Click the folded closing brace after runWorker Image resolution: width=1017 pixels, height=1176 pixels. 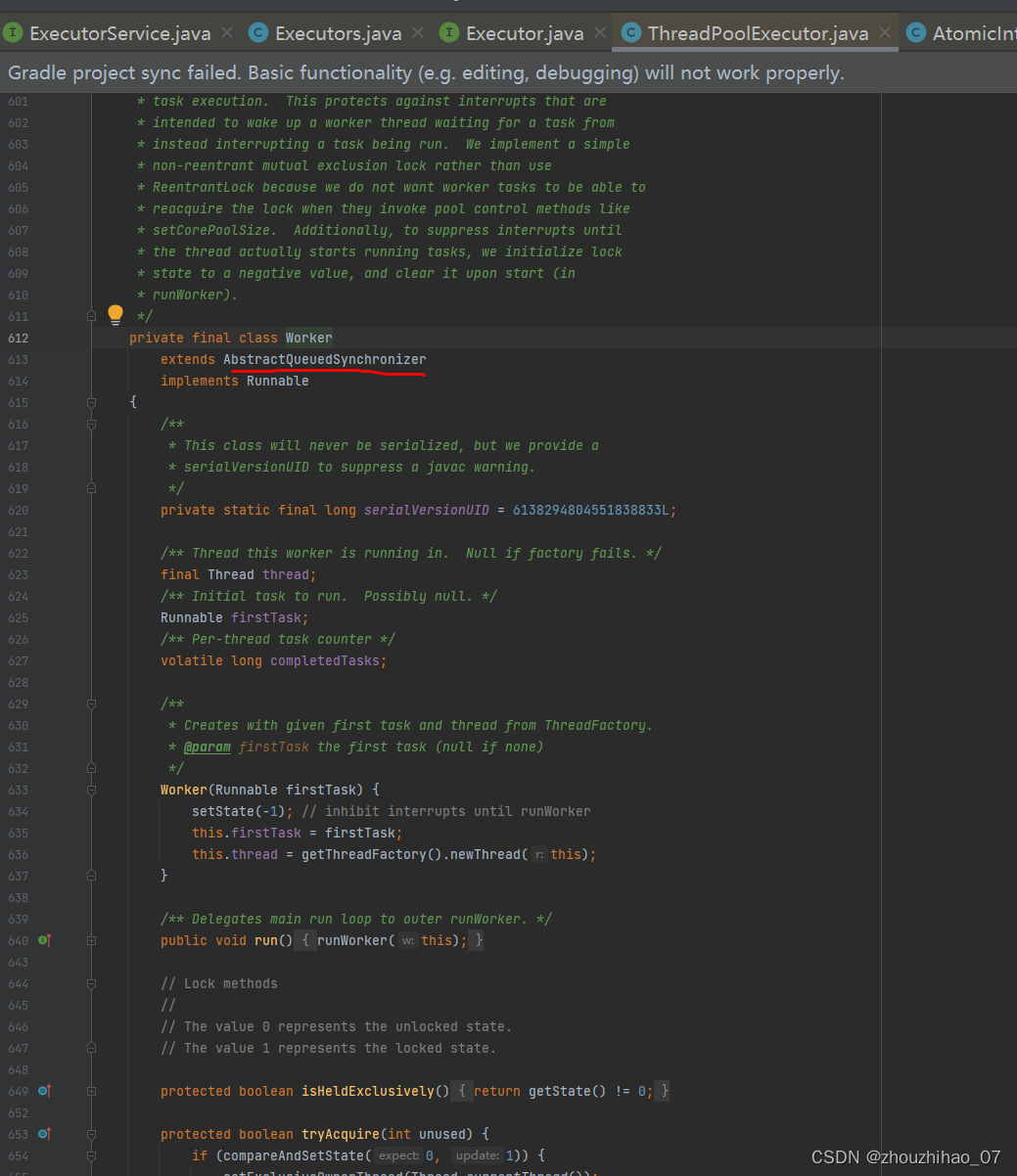pyautogui.click(x=475, y=940)
